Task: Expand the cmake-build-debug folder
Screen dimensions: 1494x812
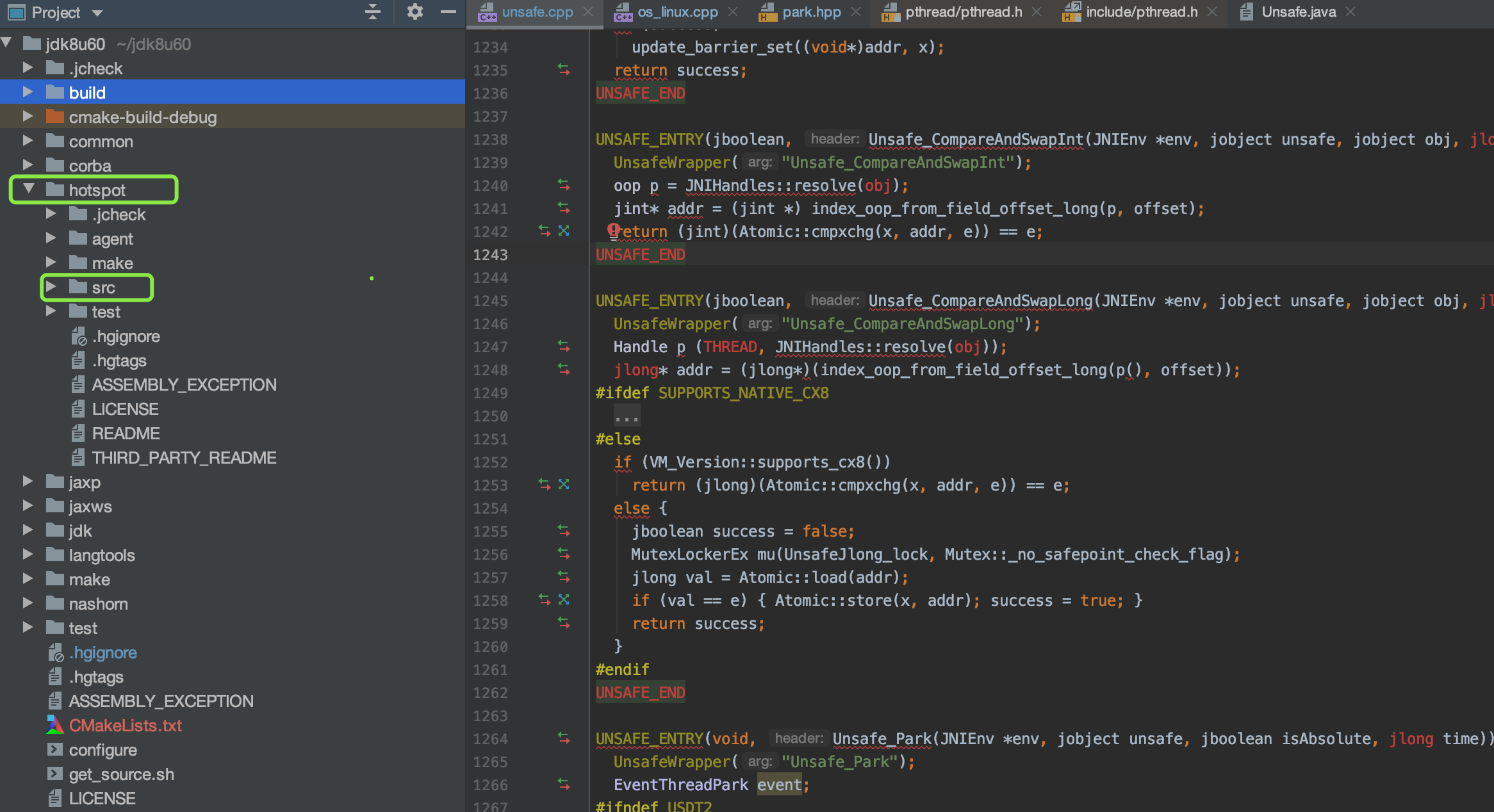Action: pyautogui.click(x=28, y=117)
